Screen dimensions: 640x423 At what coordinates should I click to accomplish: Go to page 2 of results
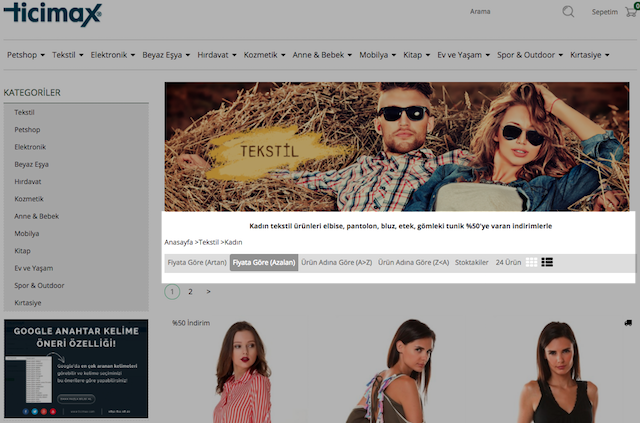point(190,292)
